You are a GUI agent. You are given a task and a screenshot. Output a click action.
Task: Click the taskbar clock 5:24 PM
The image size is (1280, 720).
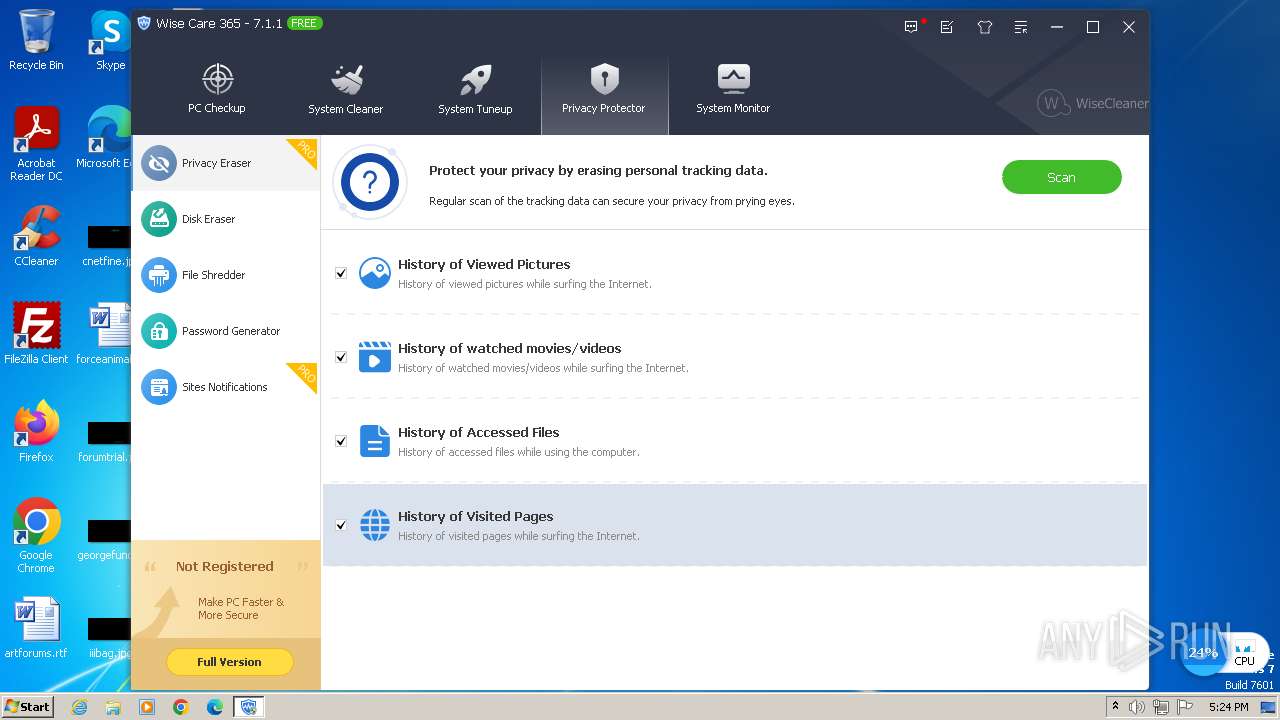[1229, 707]
